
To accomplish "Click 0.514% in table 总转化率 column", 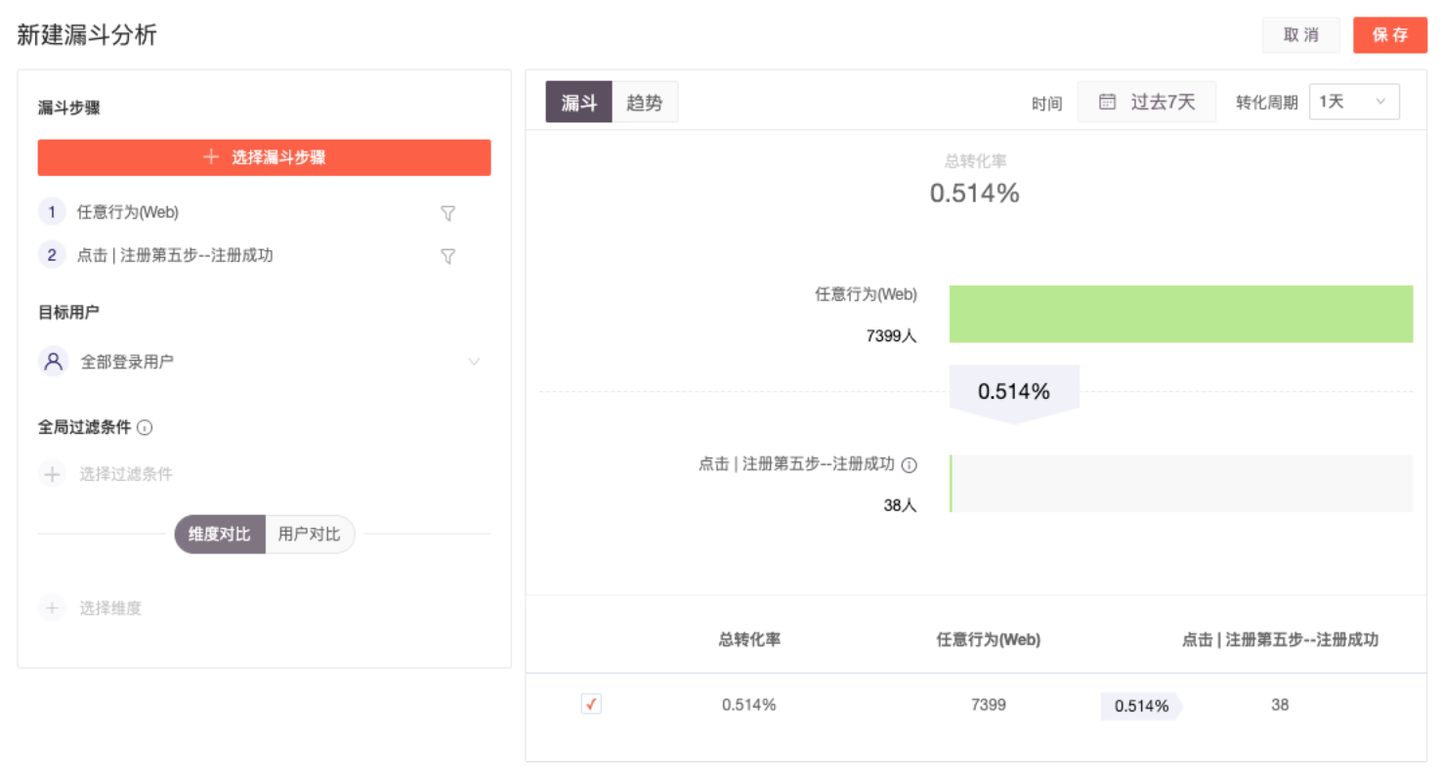I will tap(749, 705).
